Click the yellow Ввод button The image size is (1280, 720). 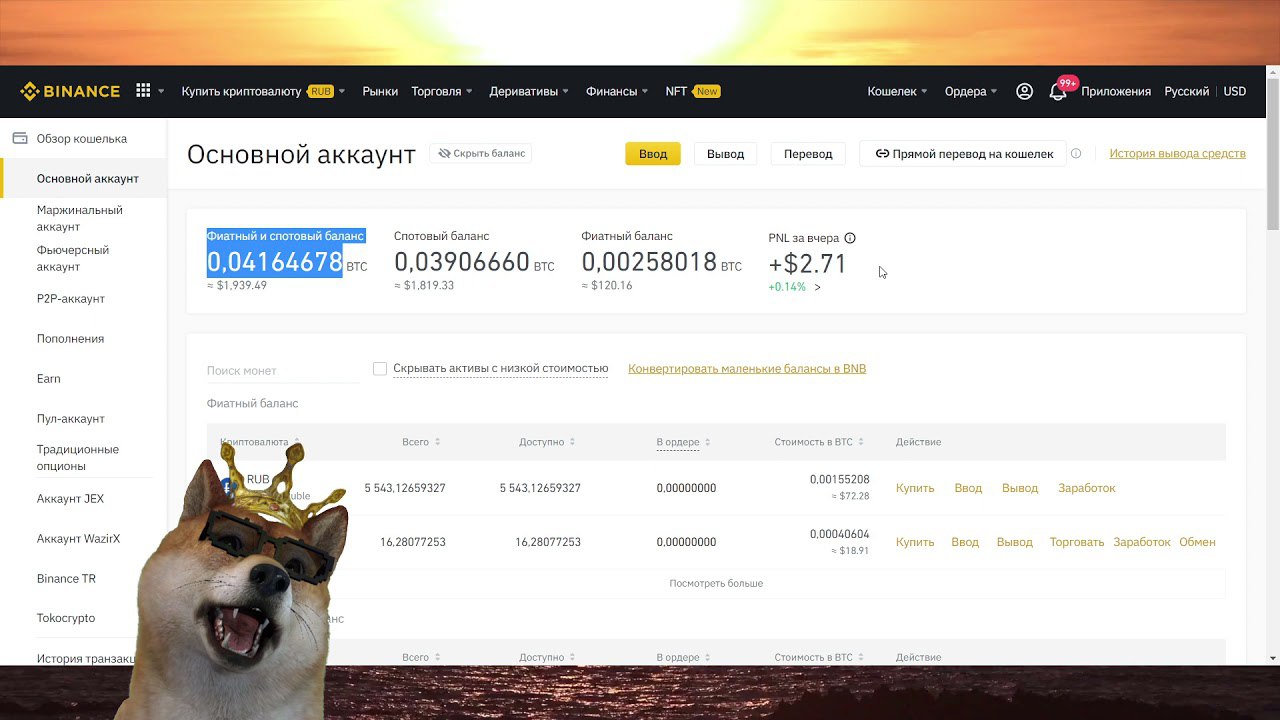pos(653,154)
